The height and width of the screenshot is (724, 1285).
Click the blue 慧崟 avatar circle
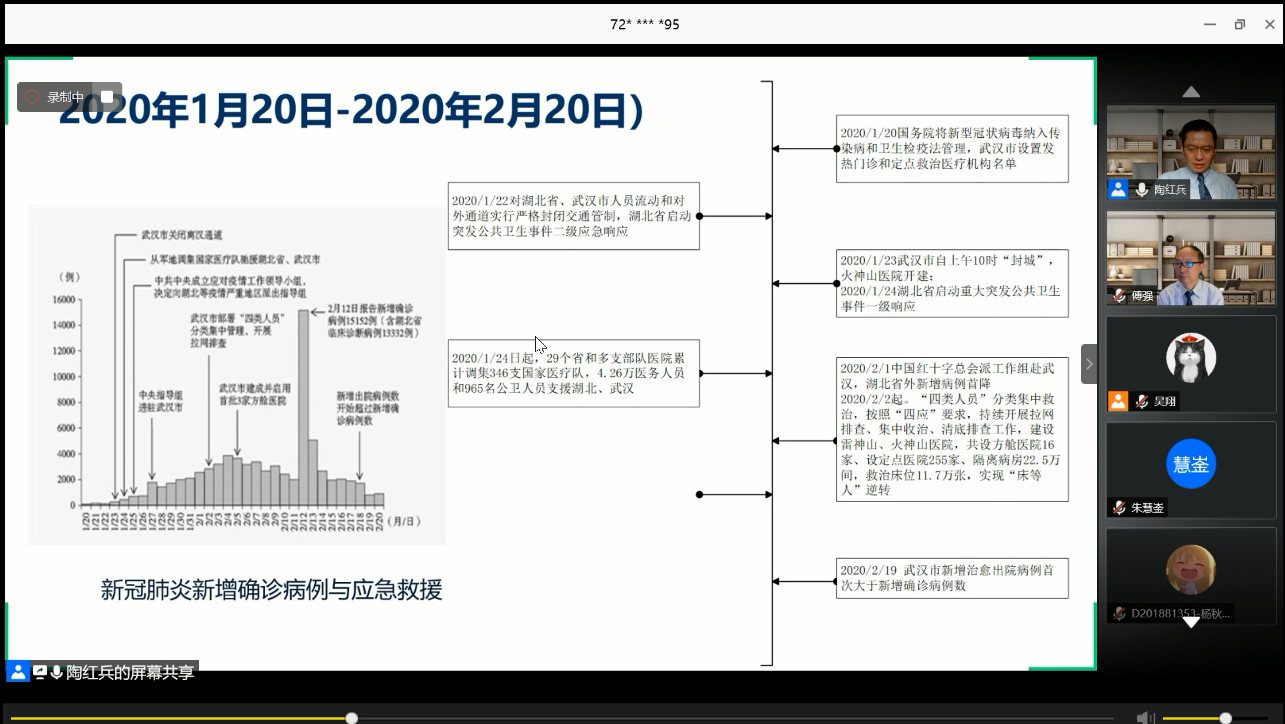[1190, 464]
